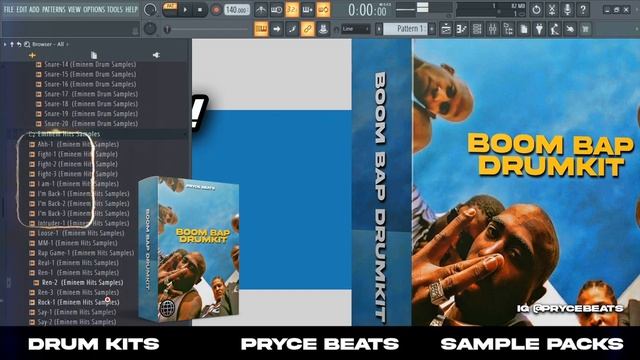The image size is (640, 360).
Task: Click the main pitch slider track
Action: click(x=207, y=29)
